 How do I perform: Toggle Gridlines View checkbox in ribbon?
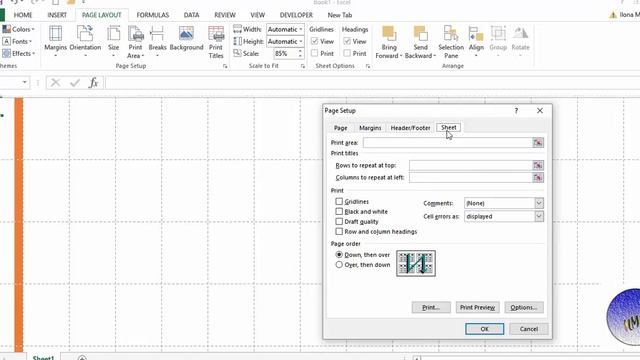(x=314, y=41)
